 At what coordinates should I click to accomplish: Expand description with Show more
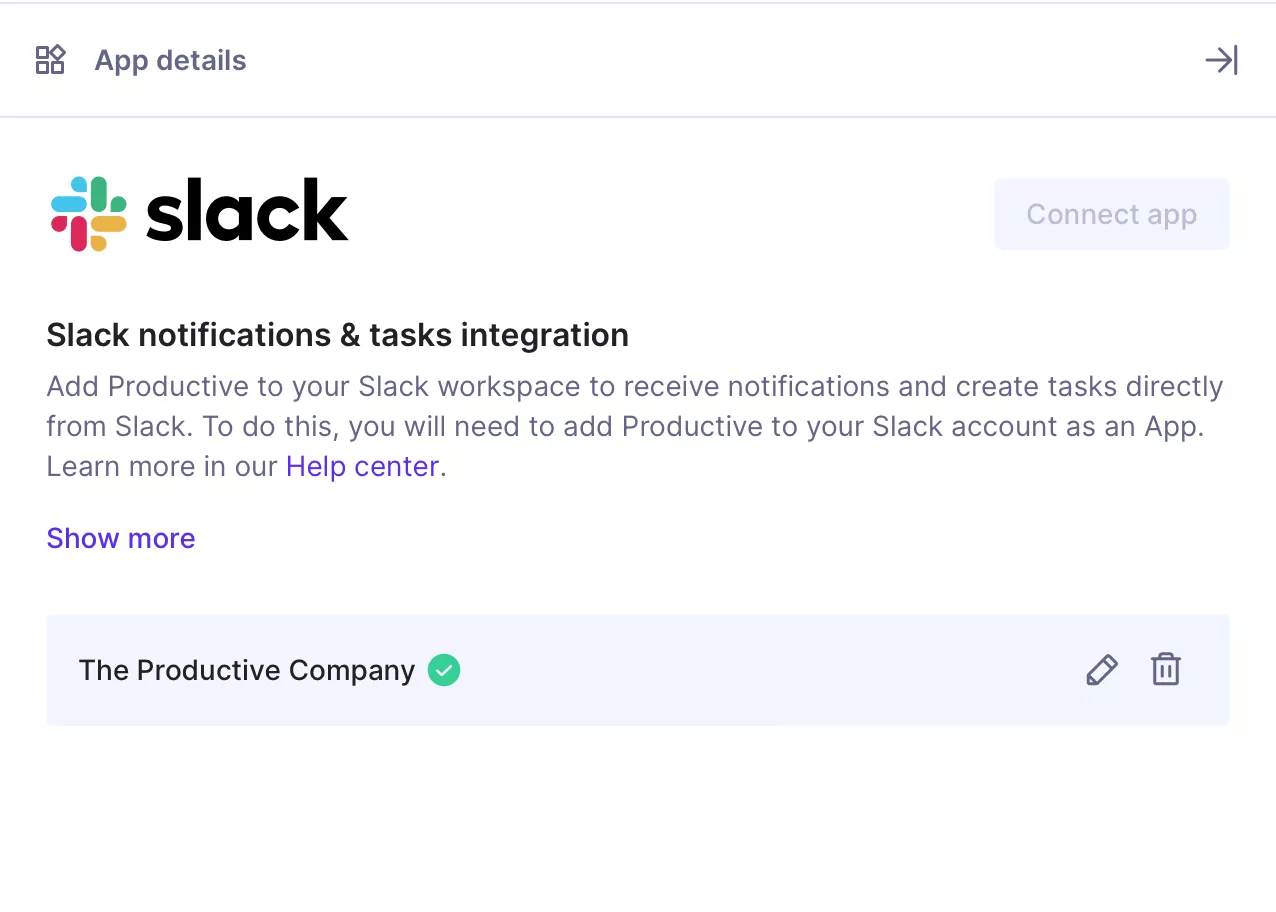click(x=121, y=538)
